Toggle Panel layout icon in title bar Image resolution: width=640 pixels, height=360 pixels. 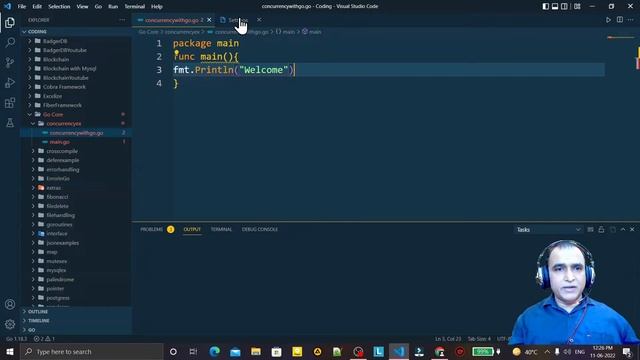click(555, 6)
